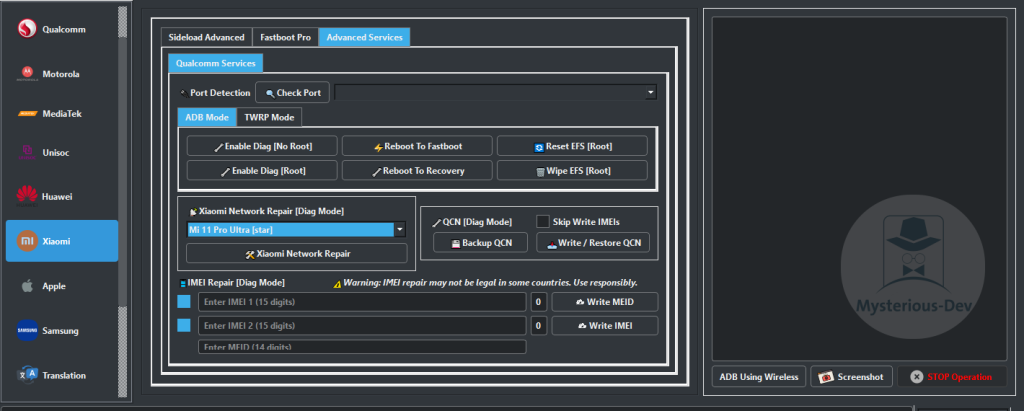
Task: Click the camera icon on Screenshot button
Action: (826, 377)
